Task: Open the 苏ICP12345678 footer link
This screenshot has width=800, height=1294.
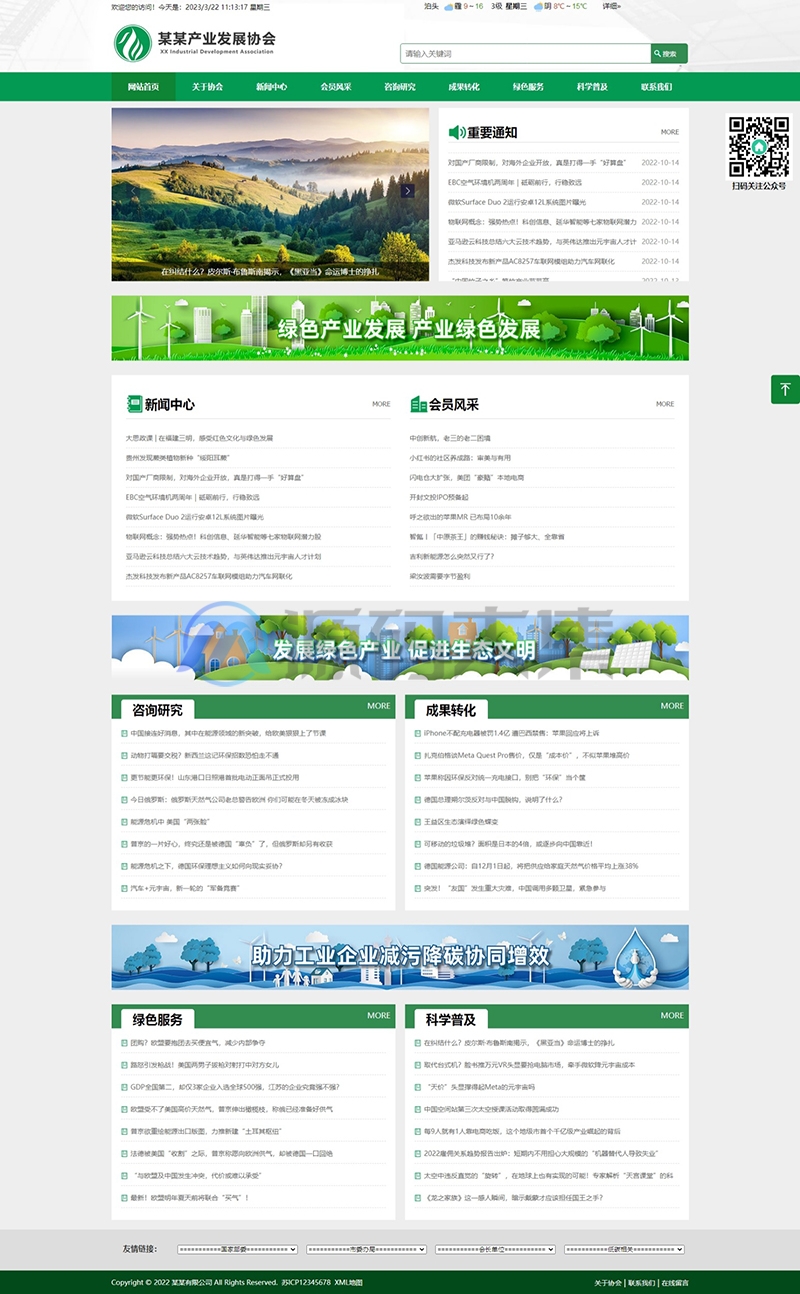Action: pos(305,1282)
